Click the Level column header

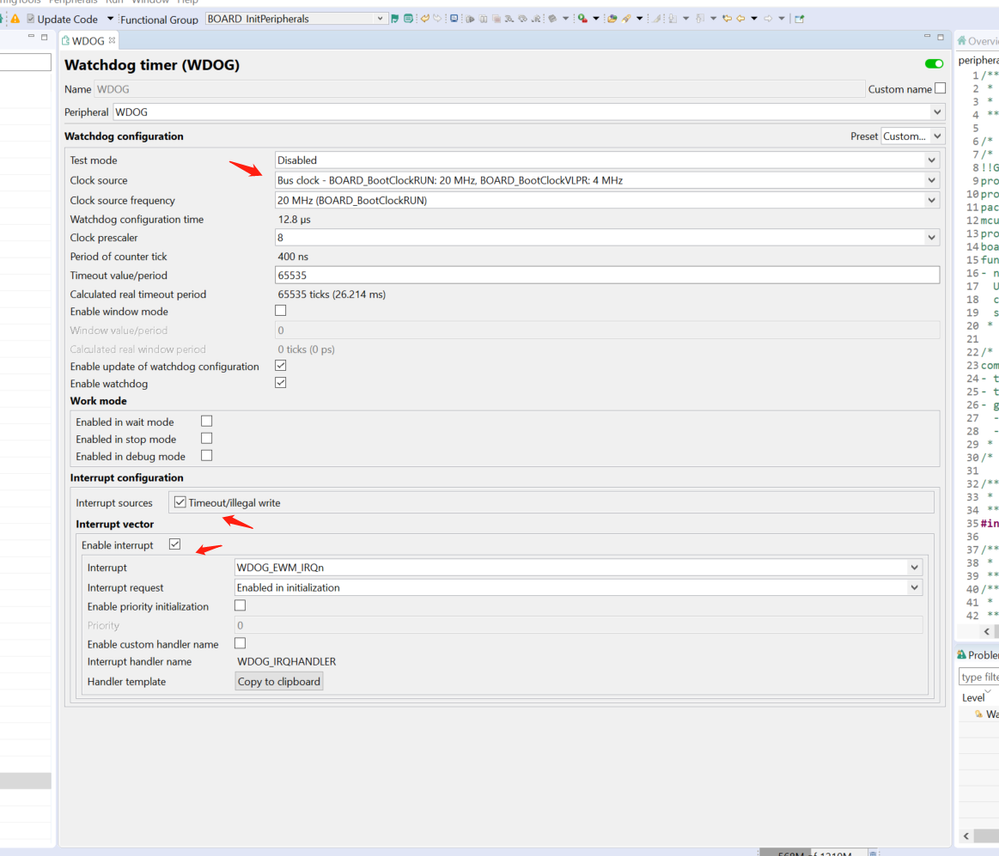973,698
